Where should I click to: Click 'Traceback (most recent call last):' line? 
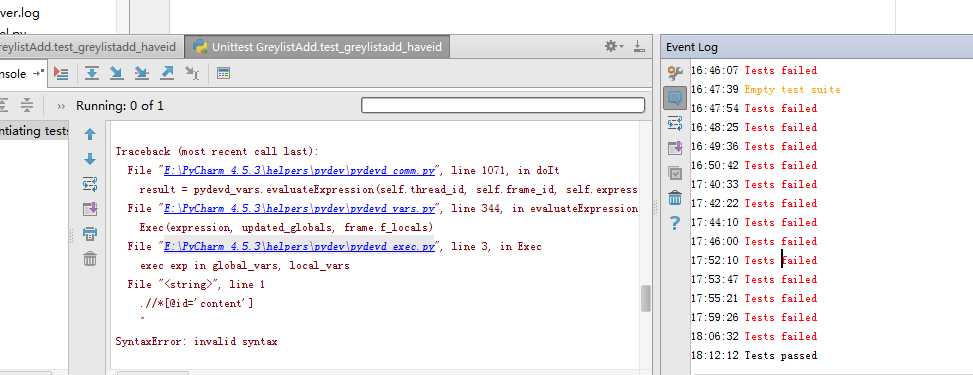217,151
